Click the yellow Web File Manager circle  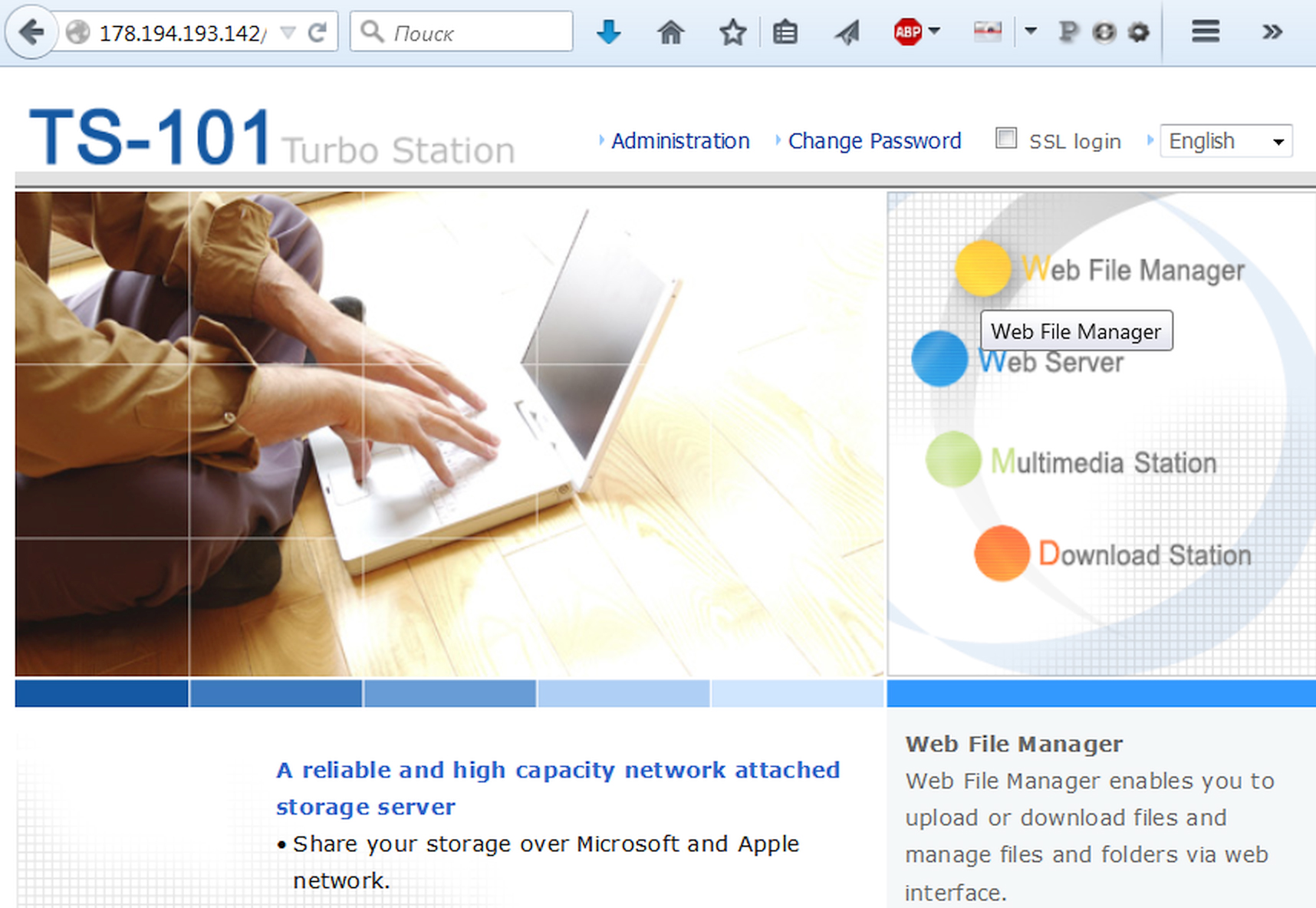[983, 268]
